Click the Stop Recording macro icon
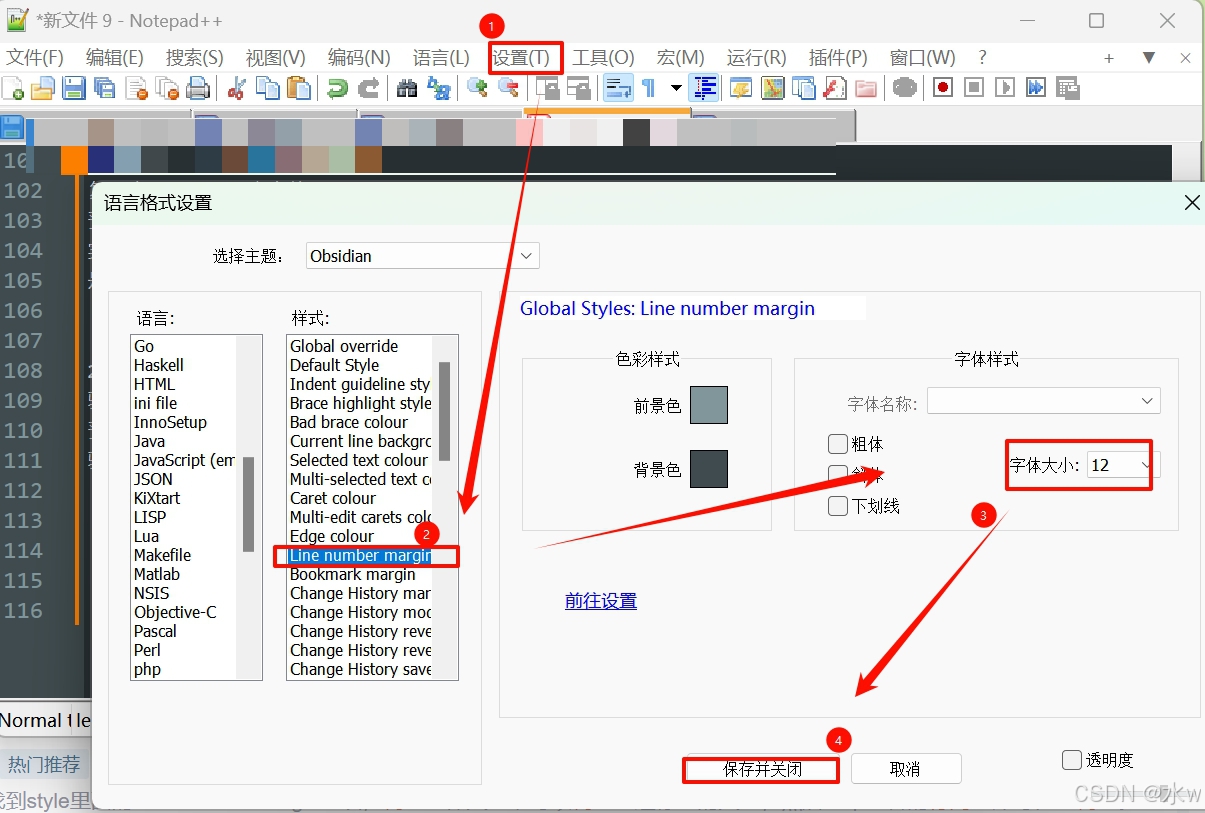 click(974, 88)
